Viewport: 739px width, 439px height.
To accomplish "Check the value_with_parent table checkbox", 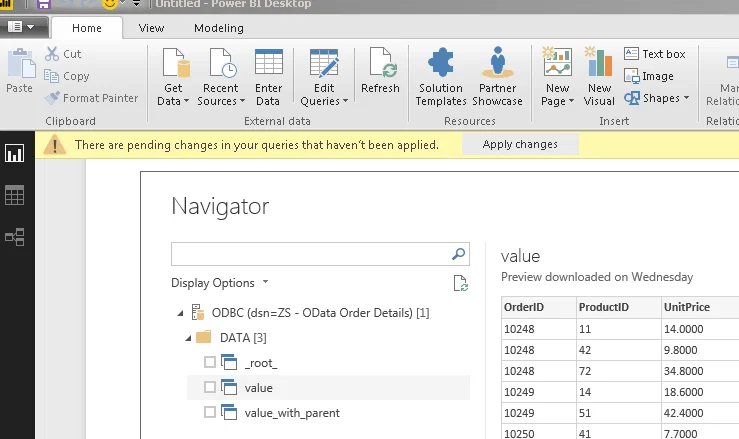I will [210, 412].
